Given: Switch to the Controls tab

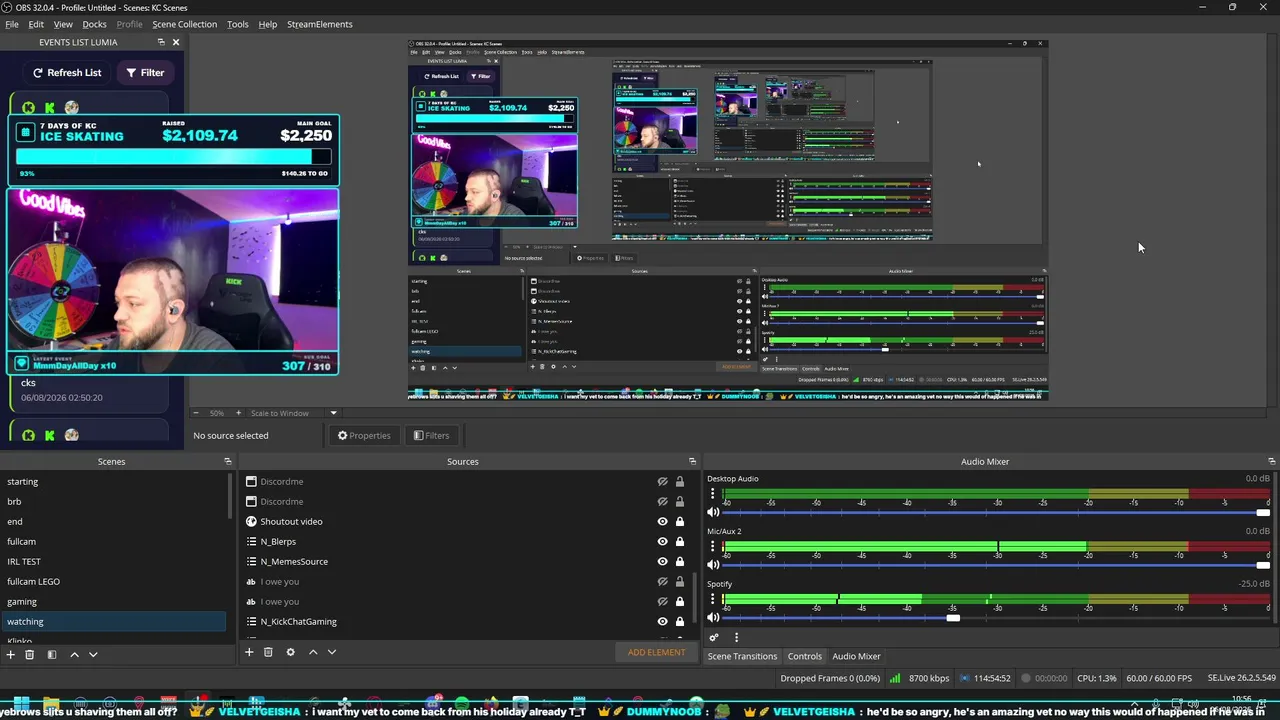Looking at the screenshot, I should pos(805,656).
